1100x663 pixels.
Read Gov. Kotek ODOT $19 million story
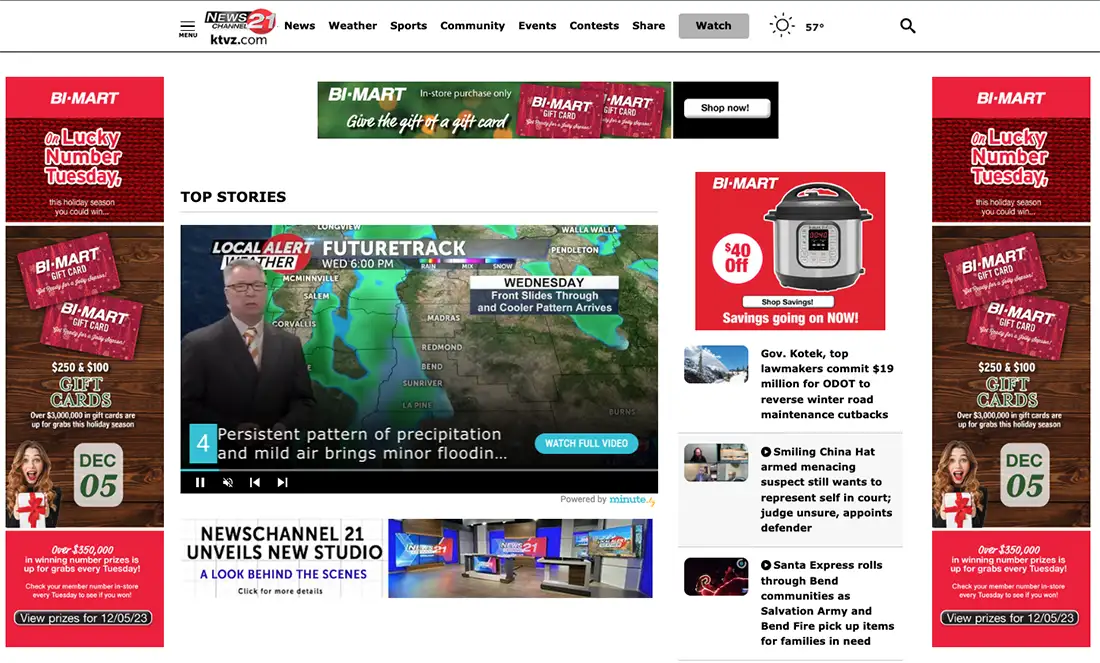tap(827, 384)
